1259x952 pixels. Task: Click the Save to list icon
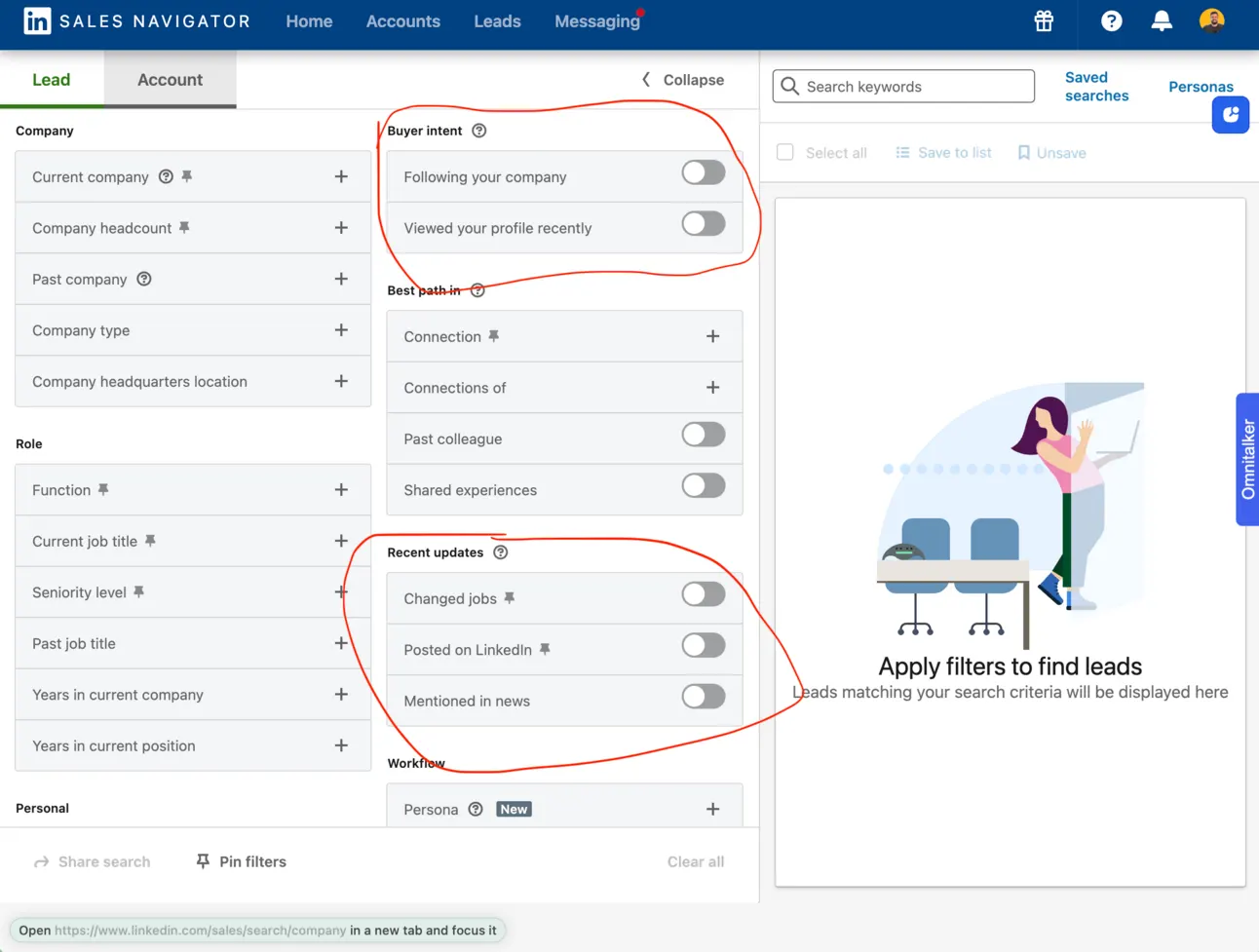tap(902, 153)
